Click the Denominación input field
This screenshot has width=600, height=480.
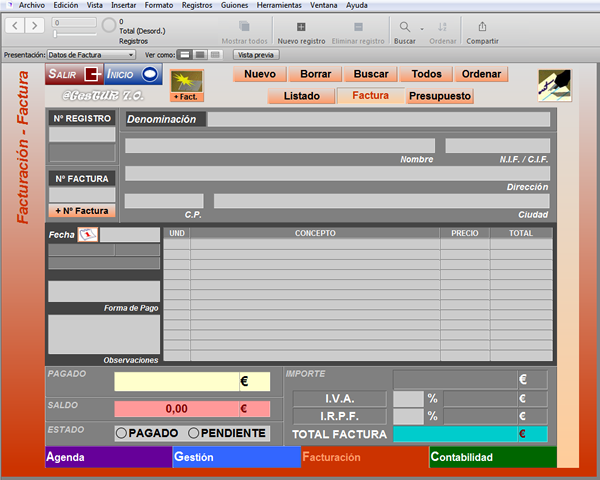379,119
